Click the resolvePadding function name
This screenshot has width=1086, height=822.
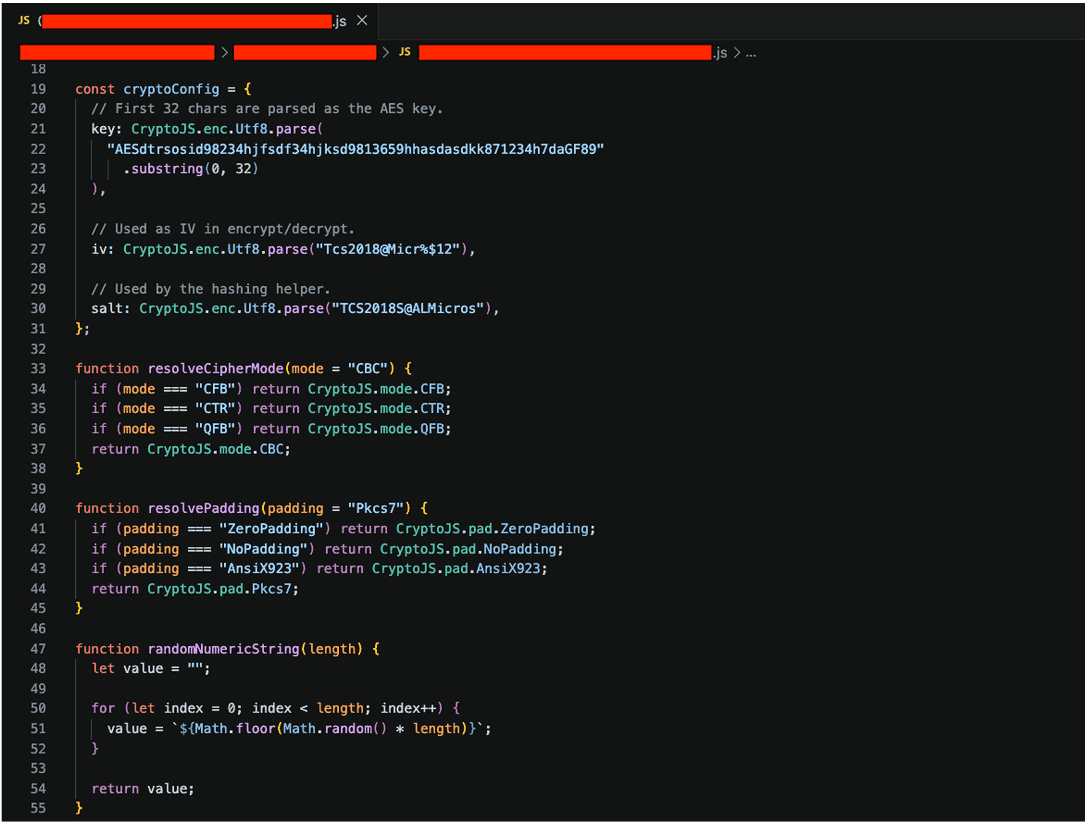pos(204,508)
